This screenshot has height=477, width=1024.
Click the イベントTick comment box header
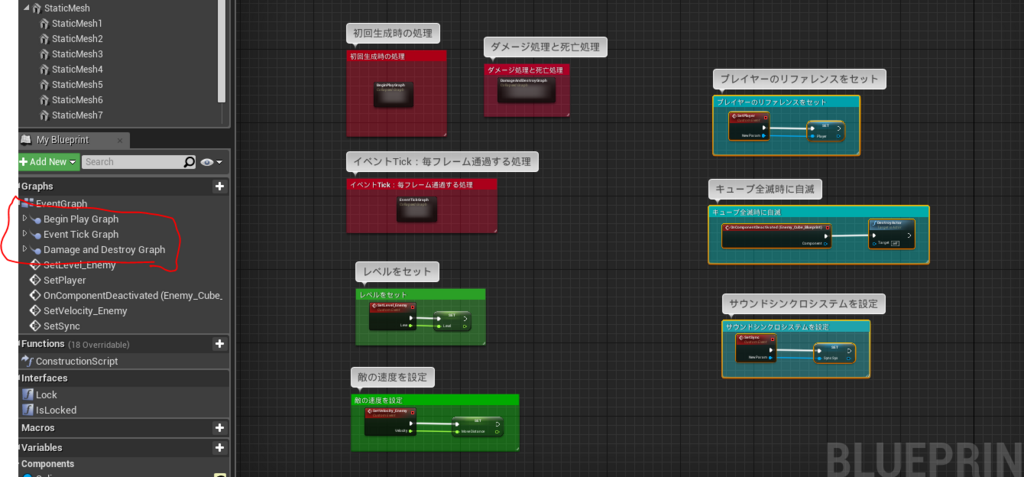click(x=421, y=184)
